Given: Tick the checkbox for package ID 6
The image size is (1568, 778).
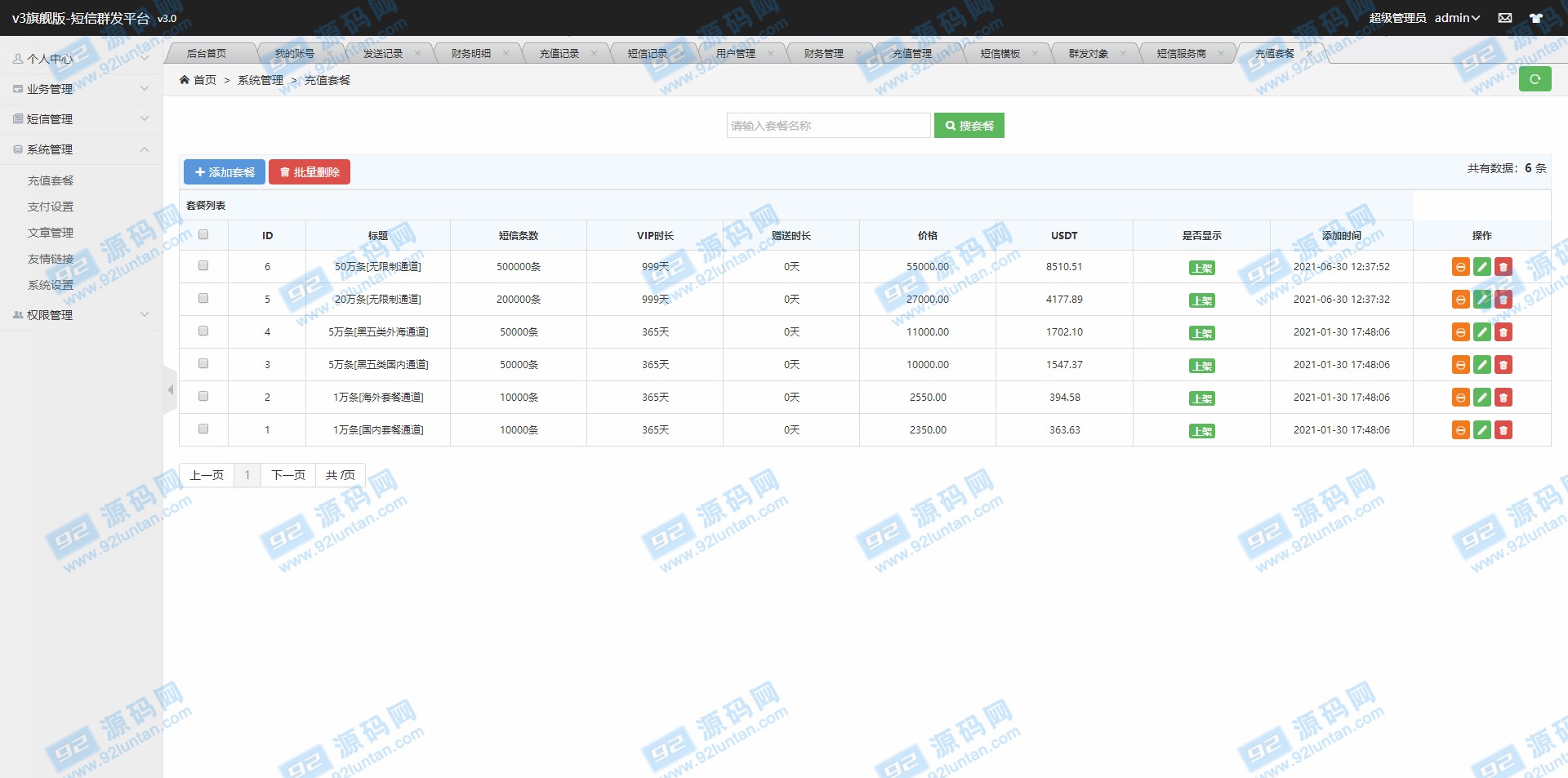Looking at the screenshot, I should [203, 266].
